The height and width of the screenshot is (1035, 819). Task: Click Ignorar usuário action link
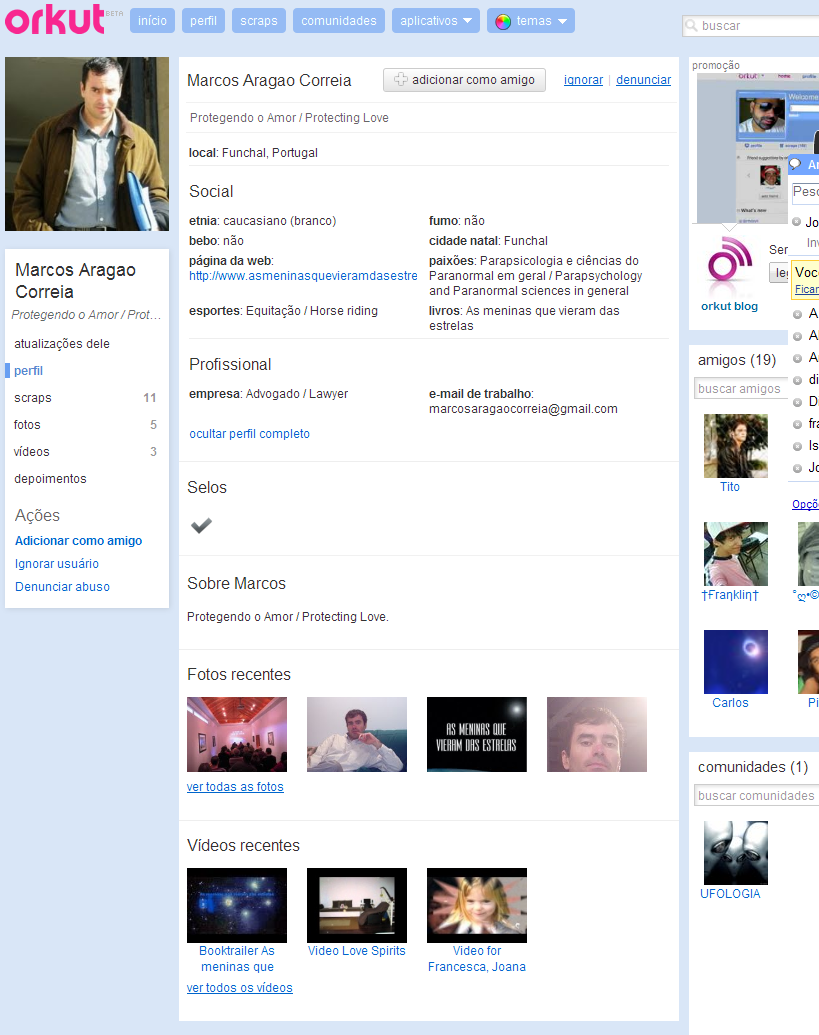point(57,564)
